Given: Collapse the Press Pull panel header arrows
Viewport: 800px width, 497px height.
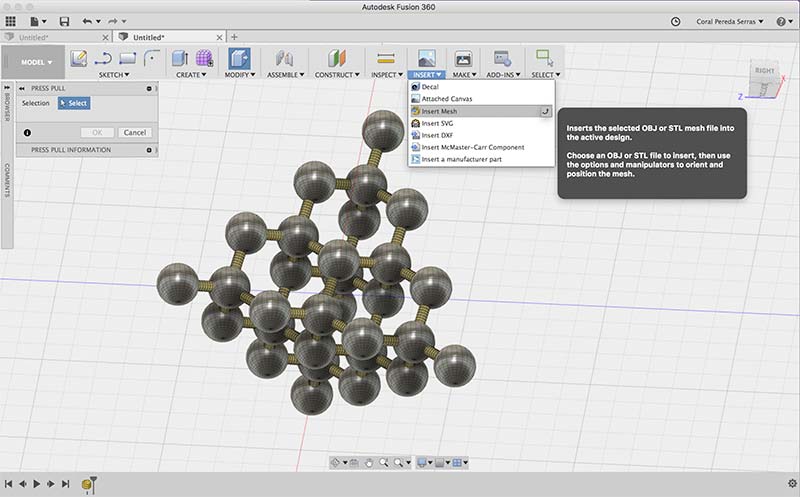Looking at the screenshot, I should click(22, 88).
